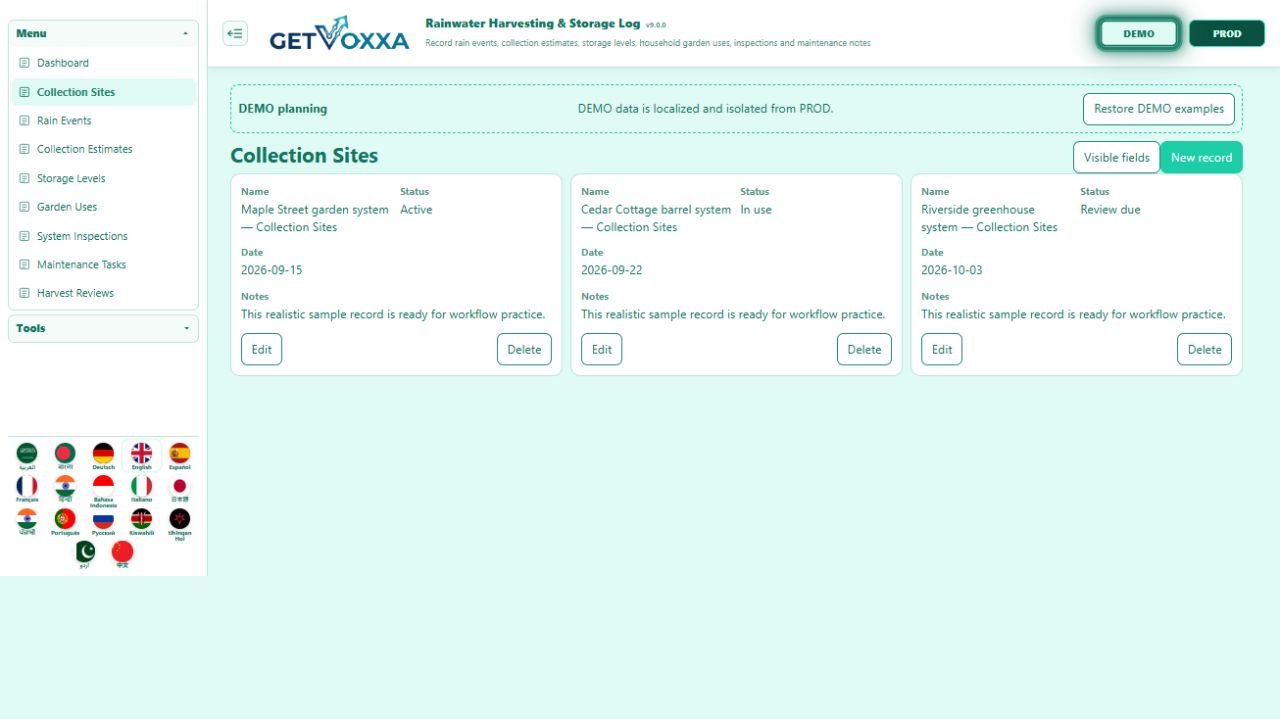Viewport: 1280px width, 719px height.
Task: Click the Harvest Reviews list icon
Action: pos(24,294)
